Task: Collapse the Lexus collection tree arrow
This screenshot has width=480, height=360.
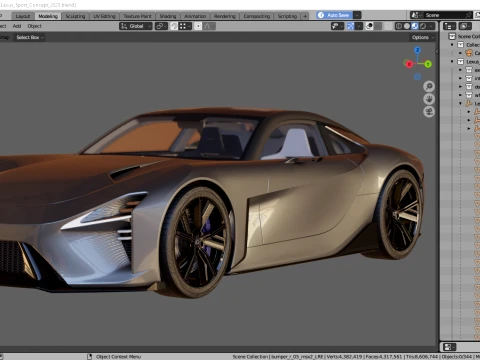Action: (452, 62)
